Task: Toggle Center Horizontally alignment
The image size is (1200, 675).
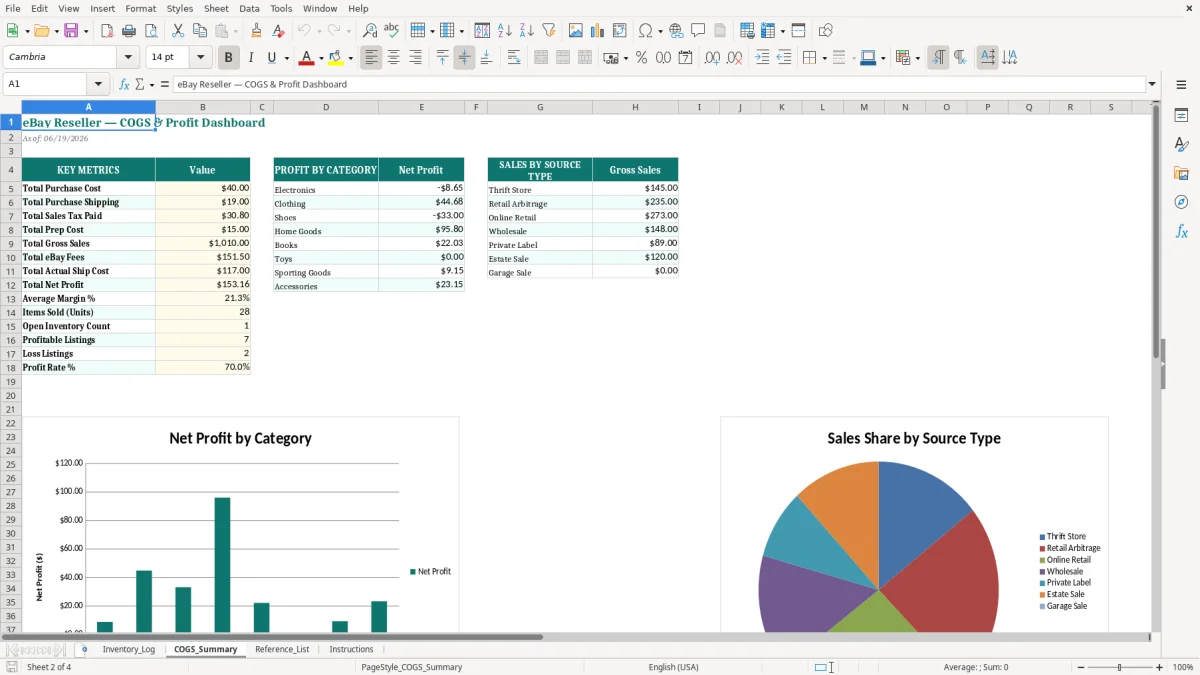Action: click(x=393, y=58)
